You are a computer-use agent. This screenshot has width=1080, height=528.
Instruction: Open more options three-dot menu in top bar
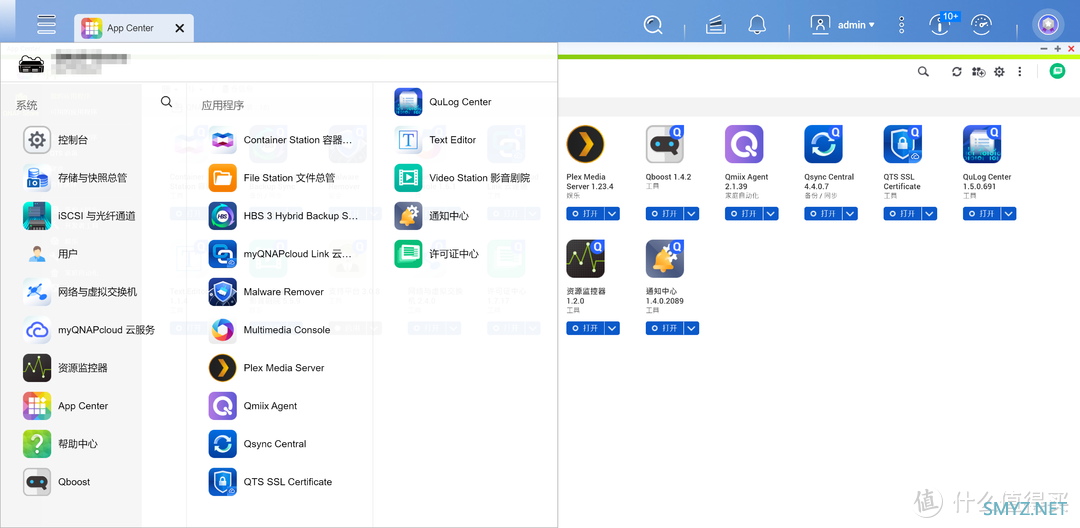coord(901,25)
